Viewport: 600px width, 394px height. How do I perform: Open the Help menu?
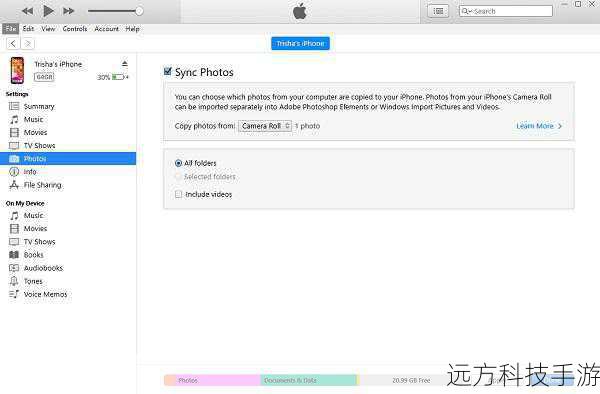pyautogui.click(x=132, y=29)
